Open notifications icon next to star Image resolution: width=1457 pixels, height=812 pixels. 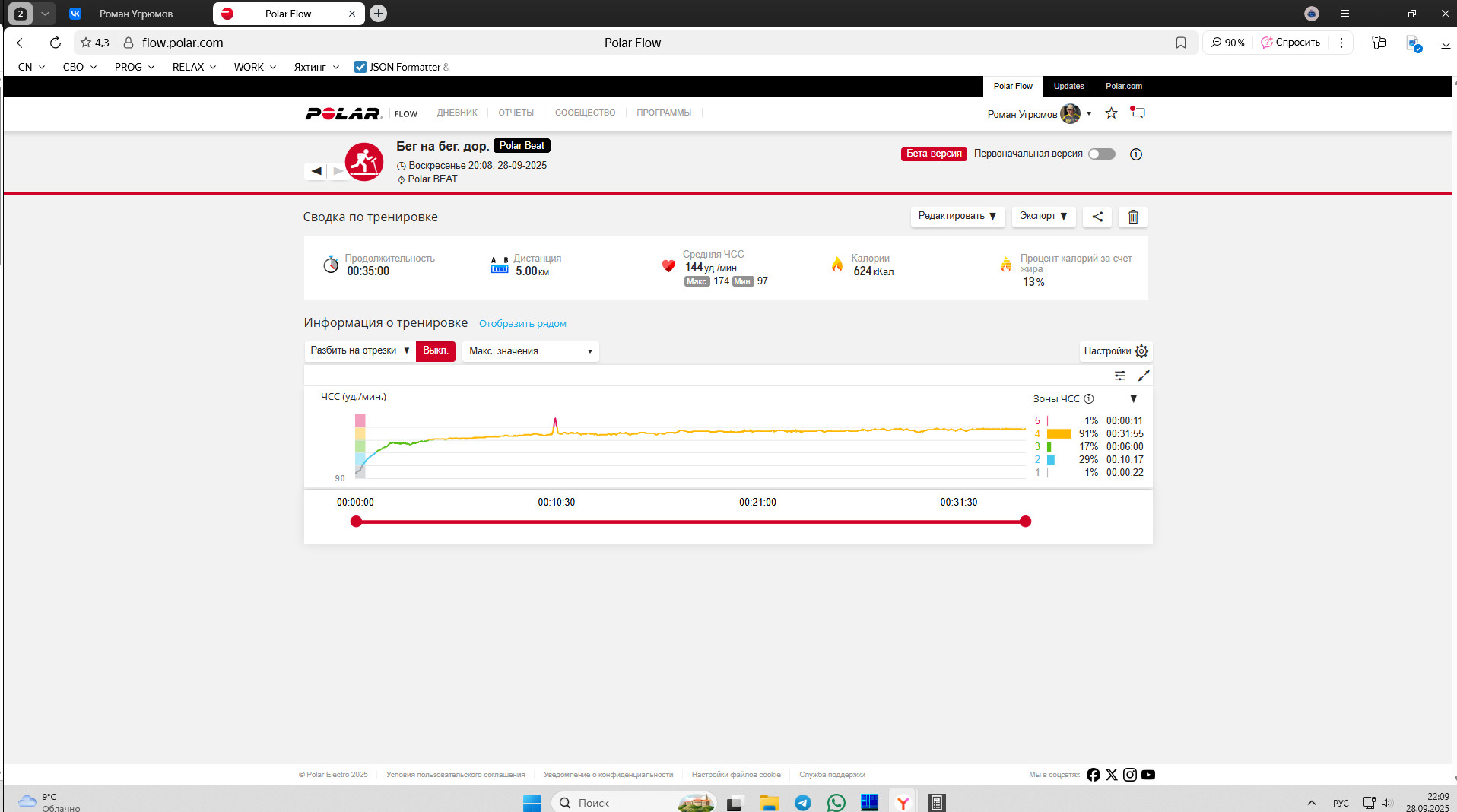[x=1138, y=113]
